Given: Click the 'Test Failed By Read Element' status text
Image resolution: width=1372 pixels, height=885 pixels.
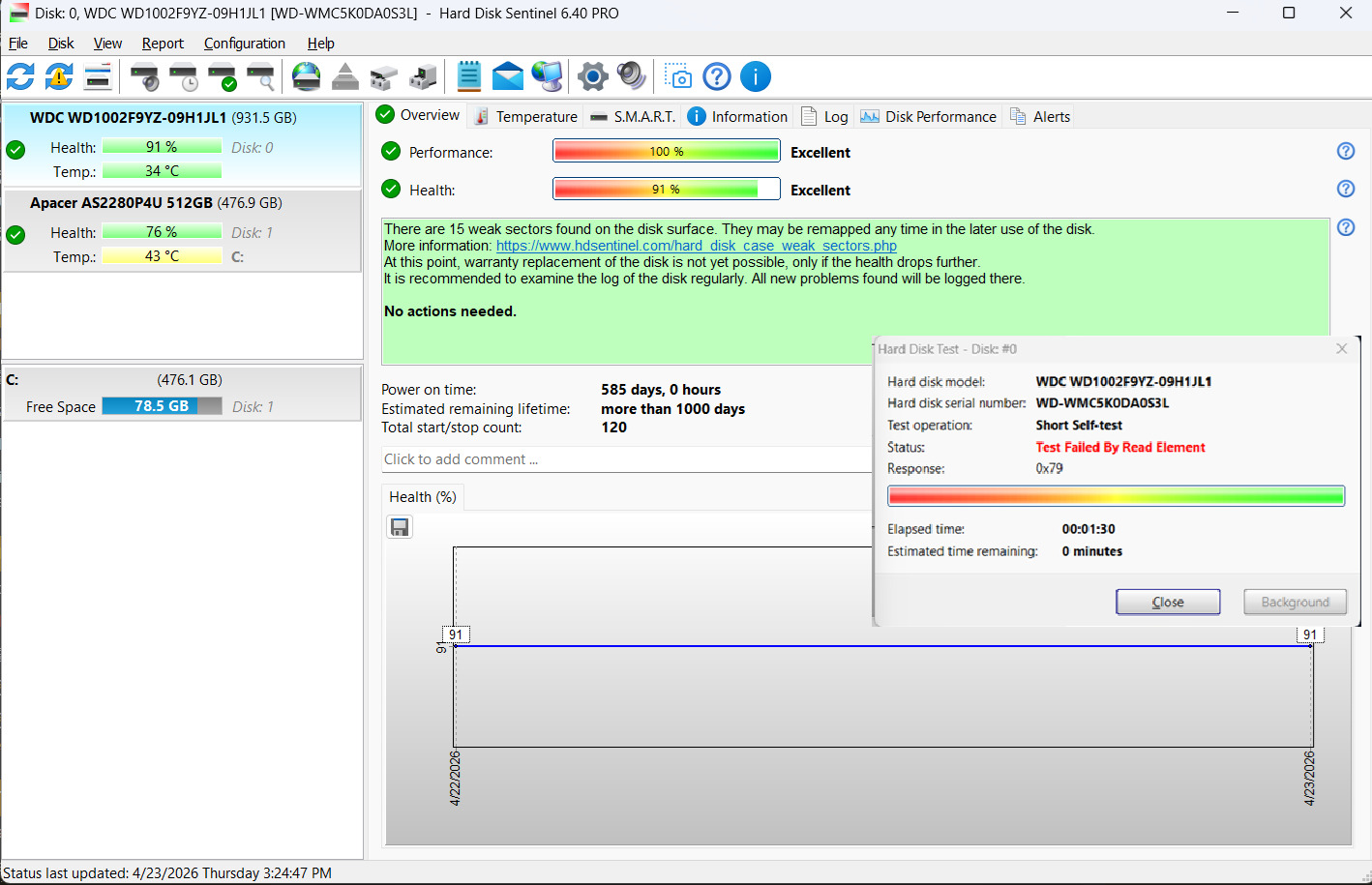Looking at the screenshot, I should click(1120, 447).
